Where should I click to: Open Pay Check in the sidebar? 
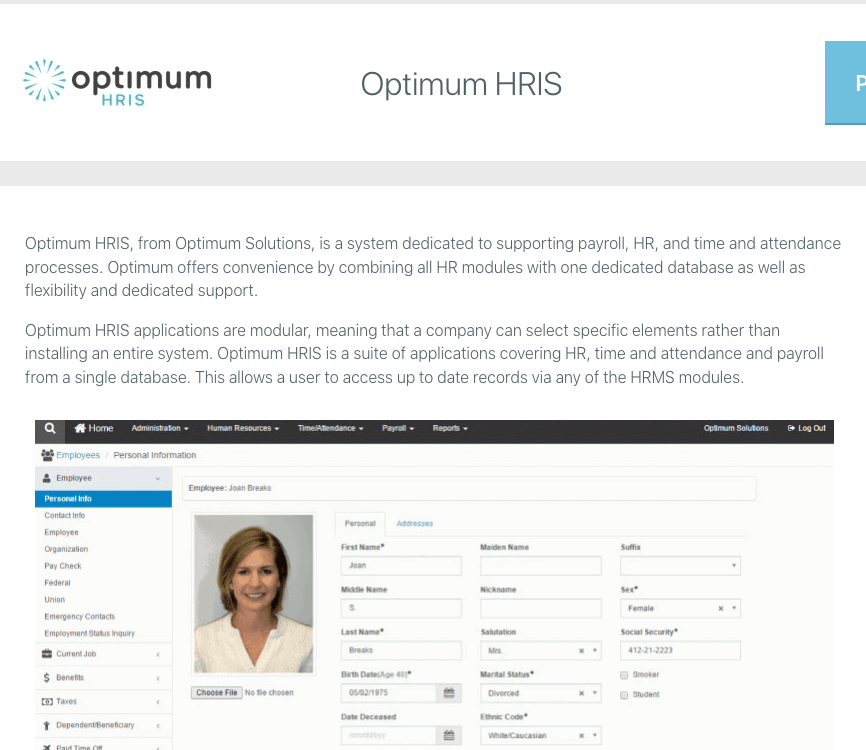(x=63, y=566)
